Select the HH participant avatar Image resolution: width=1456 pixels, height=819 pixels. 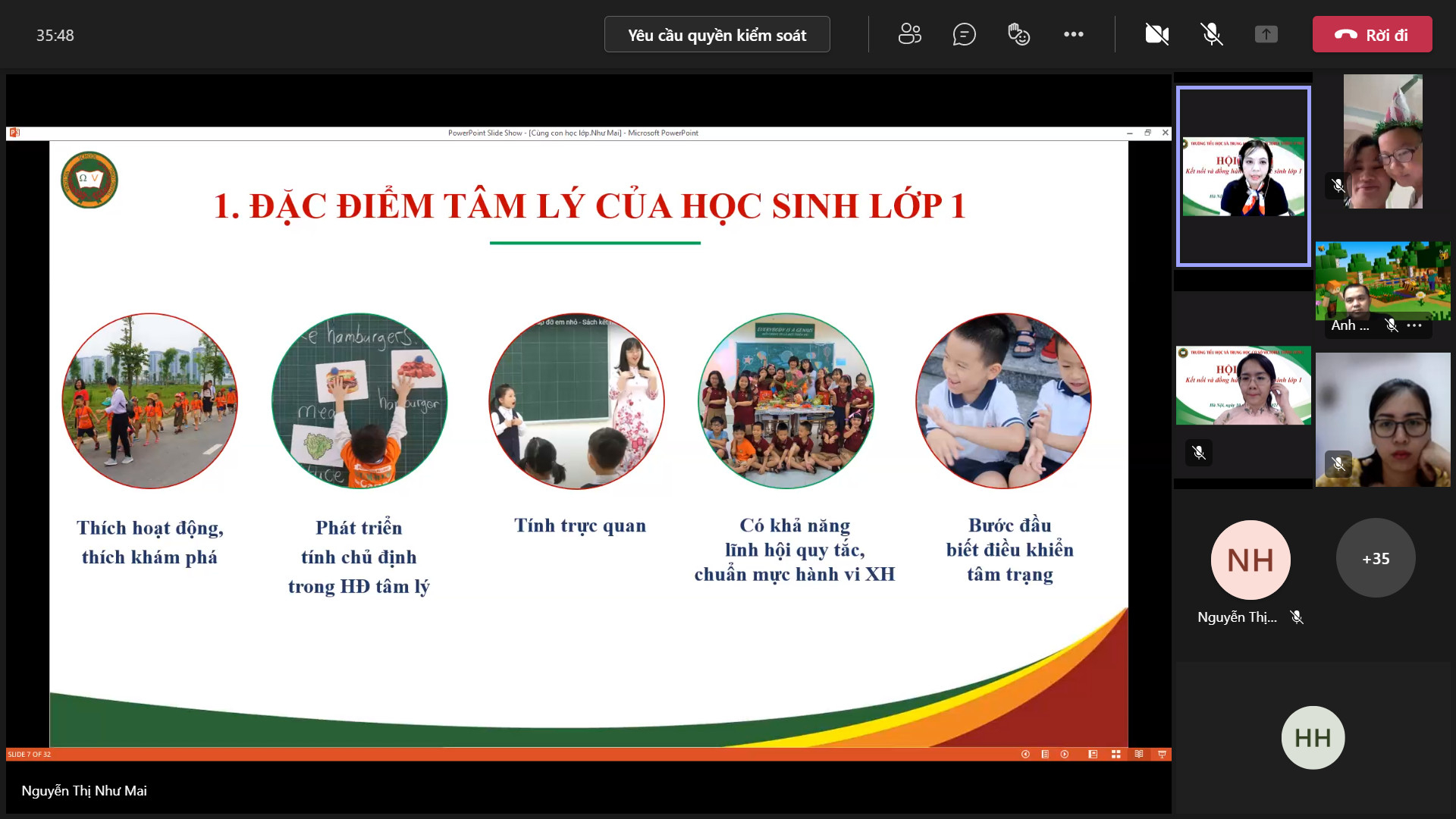click(1313, 737)
